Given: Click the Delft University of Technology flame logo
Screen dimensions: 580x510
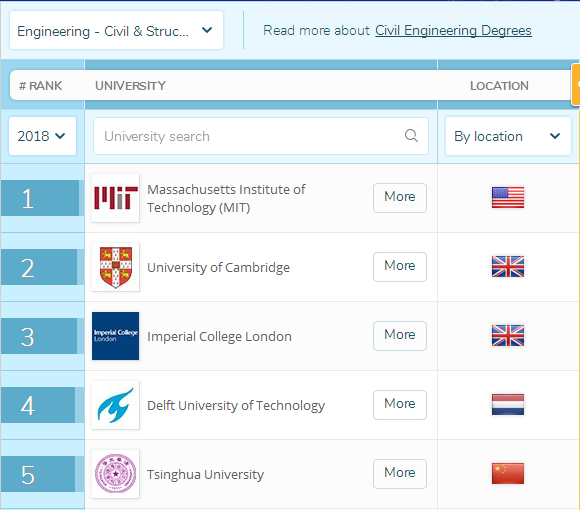Looking at the screenshot, I should click(x=116, y=405).
